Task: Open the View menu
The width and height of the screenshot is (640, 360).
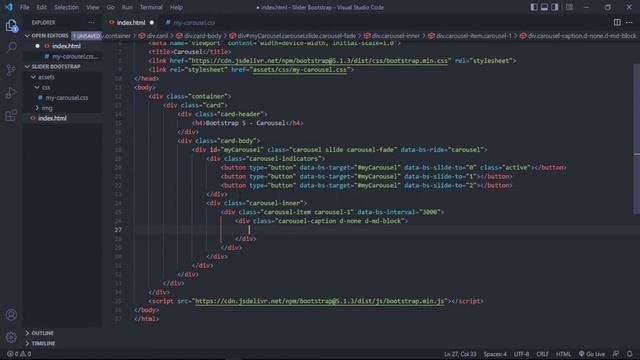Action: tap(93, 7)
